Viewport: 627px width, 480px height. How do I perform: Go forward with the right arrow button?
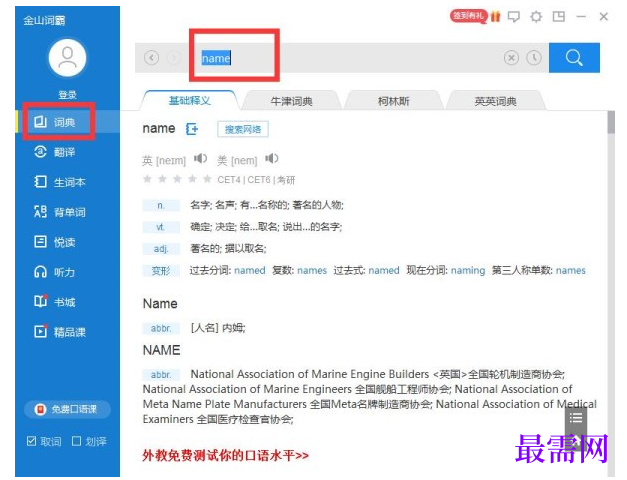pyautogui.click(x=173, y=58)
